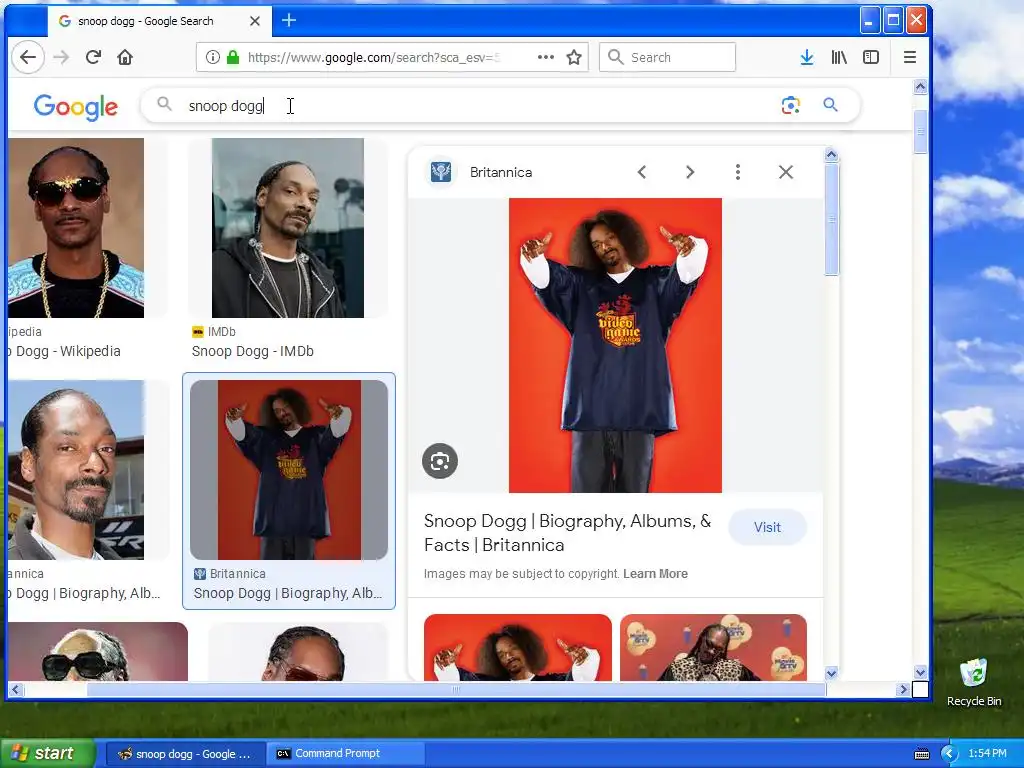The image size is (1024, 768).
Task: Close the Britannica image preview panel
Action: click(x=786, y=172)
